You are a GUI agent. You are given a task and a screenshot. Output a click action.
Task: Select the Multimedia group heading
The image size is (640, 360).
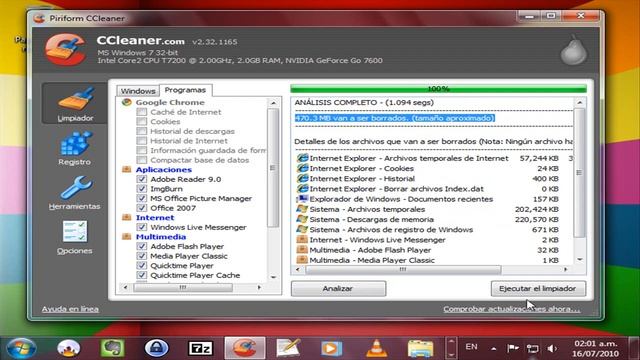pyautogui.click(x=161, y=237)
